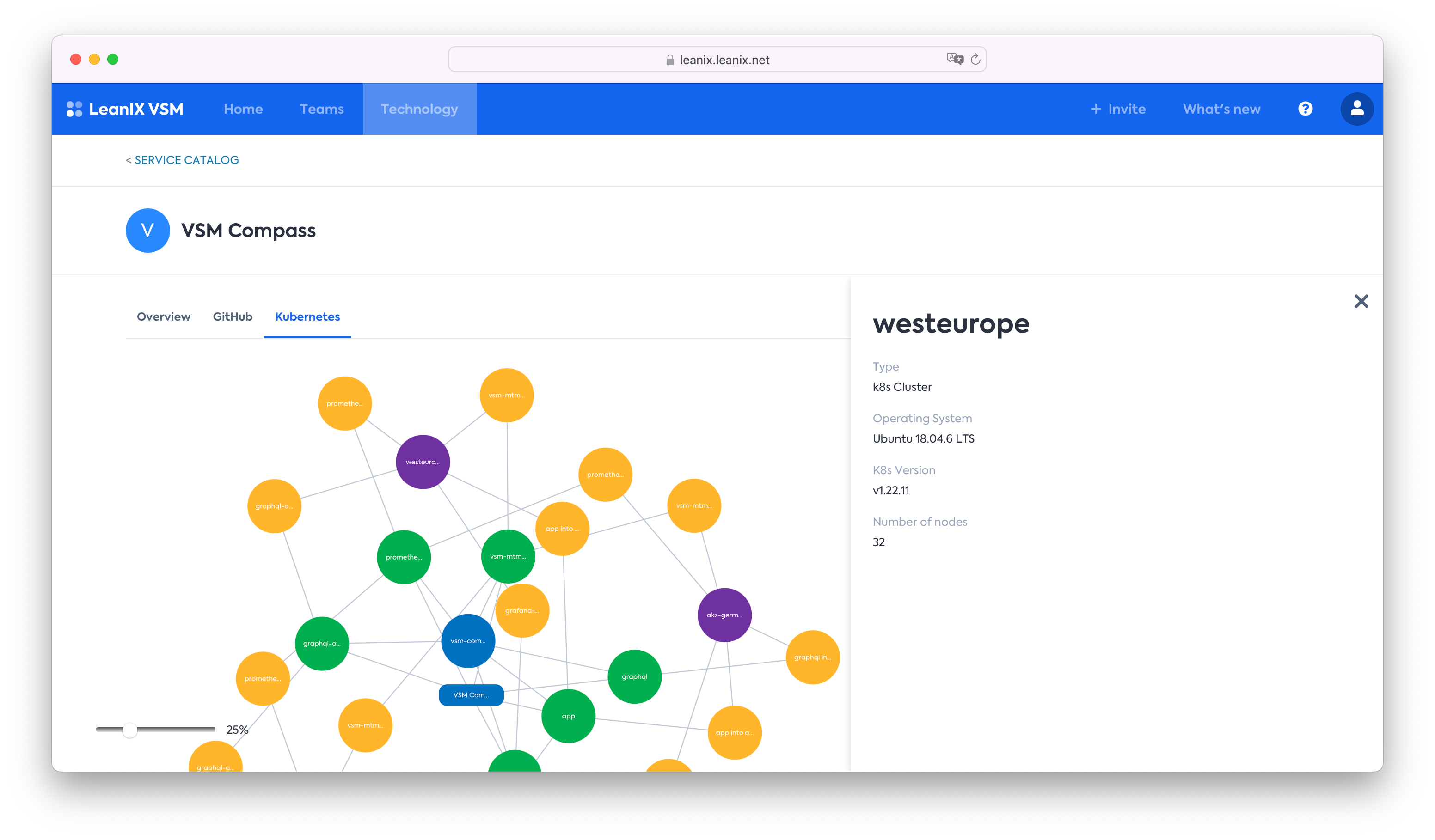Click the browser address bar
This screenshot has width=1435, height=840.
pos(717,59)
